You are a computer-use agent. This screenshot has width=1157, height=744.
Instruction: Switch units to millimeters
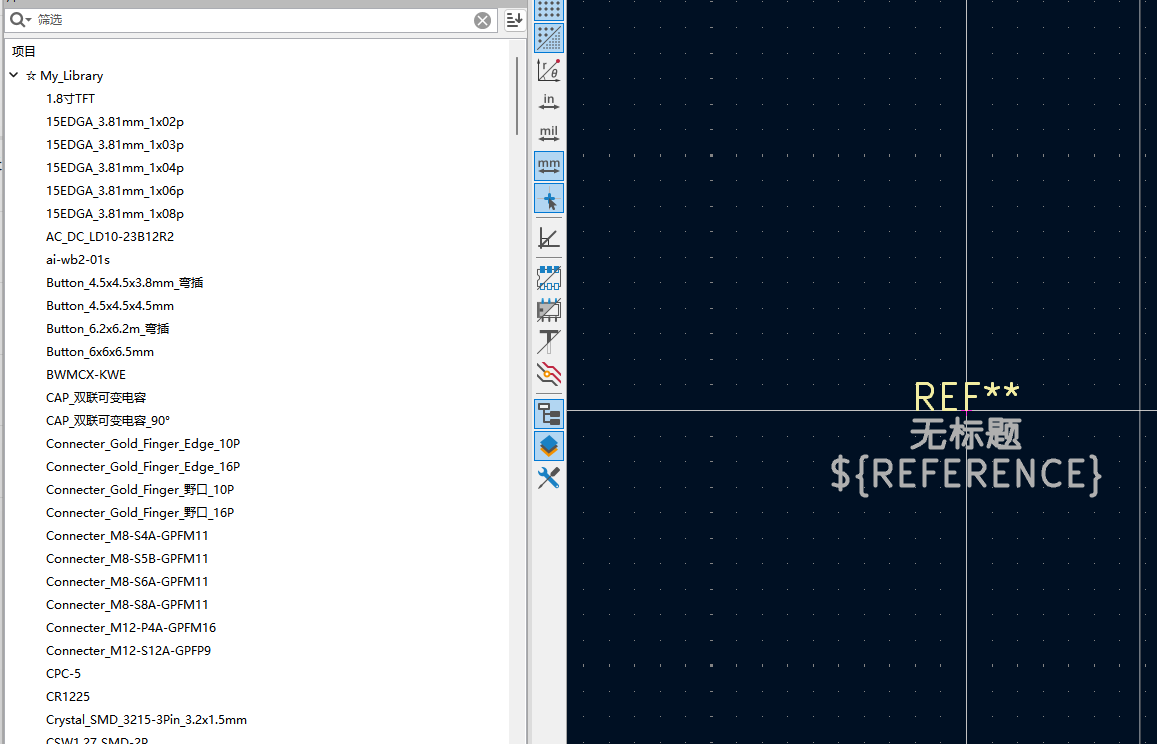[x=549, y=166]
